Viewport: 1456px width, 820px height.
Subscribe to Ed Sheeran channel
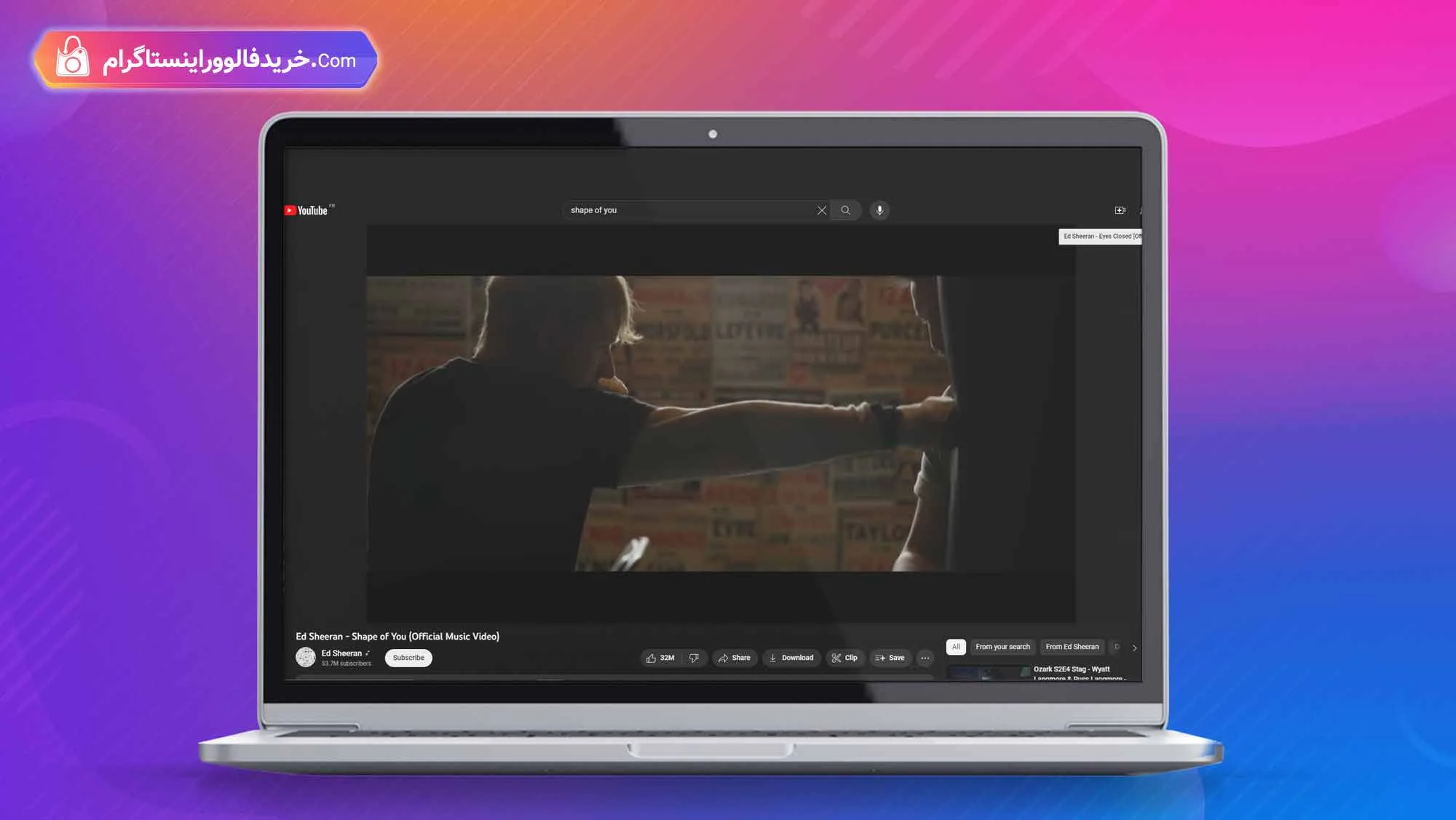[x=408, y=658]
